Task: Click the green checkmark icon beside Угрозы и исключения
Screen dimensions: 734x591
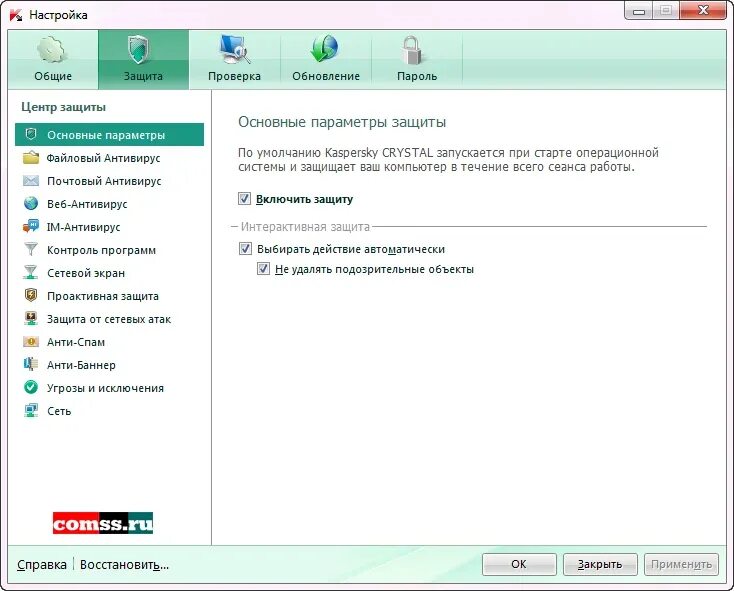Action: click(x=31, y=387)
